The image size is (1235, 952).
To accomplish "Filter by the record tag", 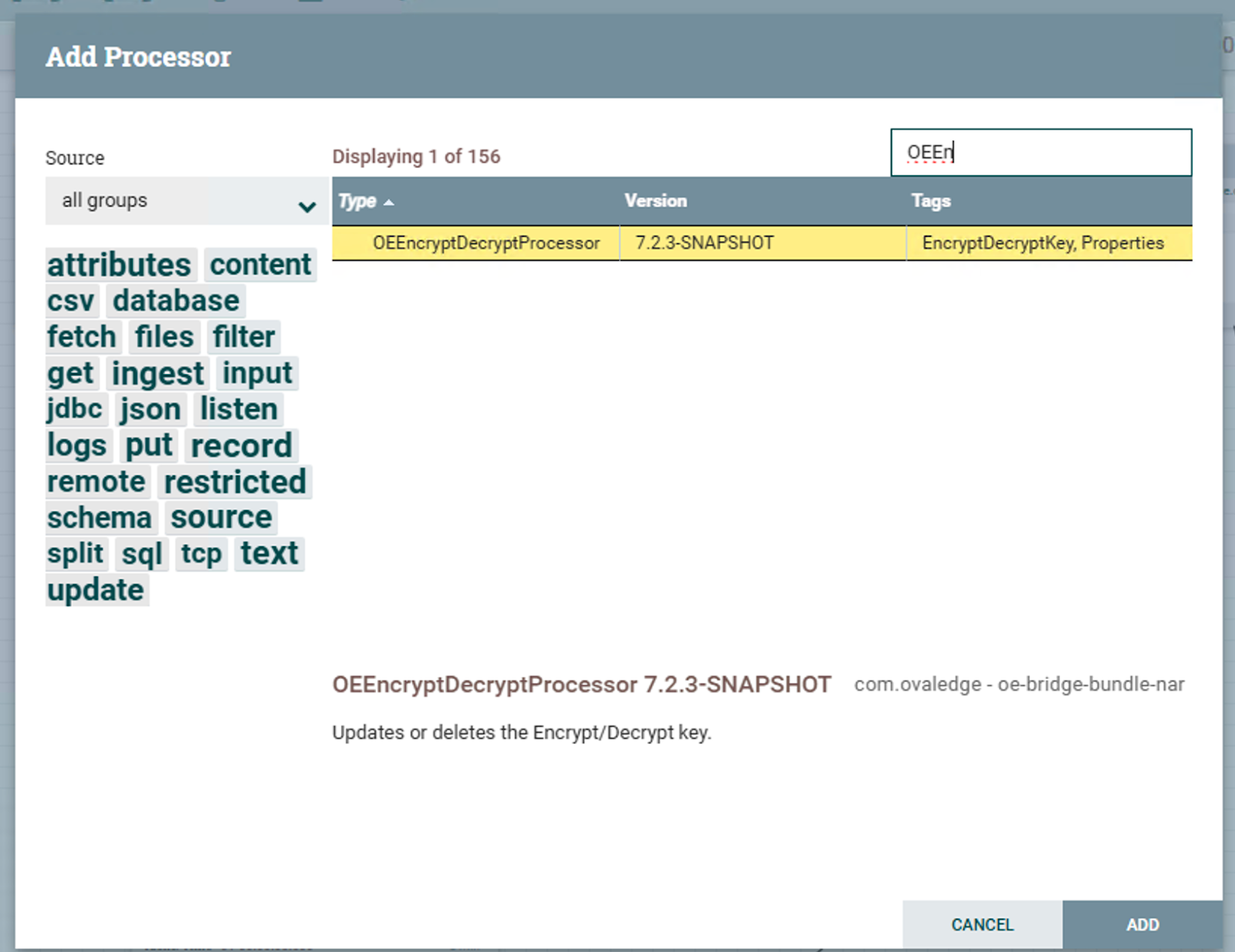I will 241,446.
